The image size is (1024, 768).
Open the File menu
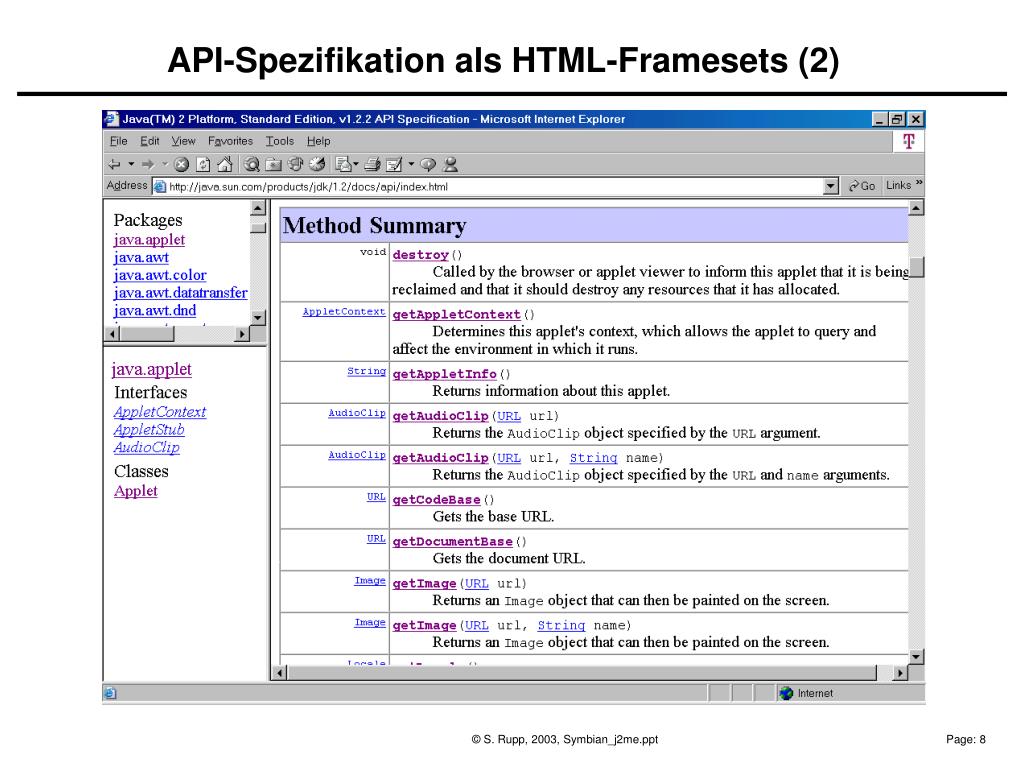click(x=118, y=141)
